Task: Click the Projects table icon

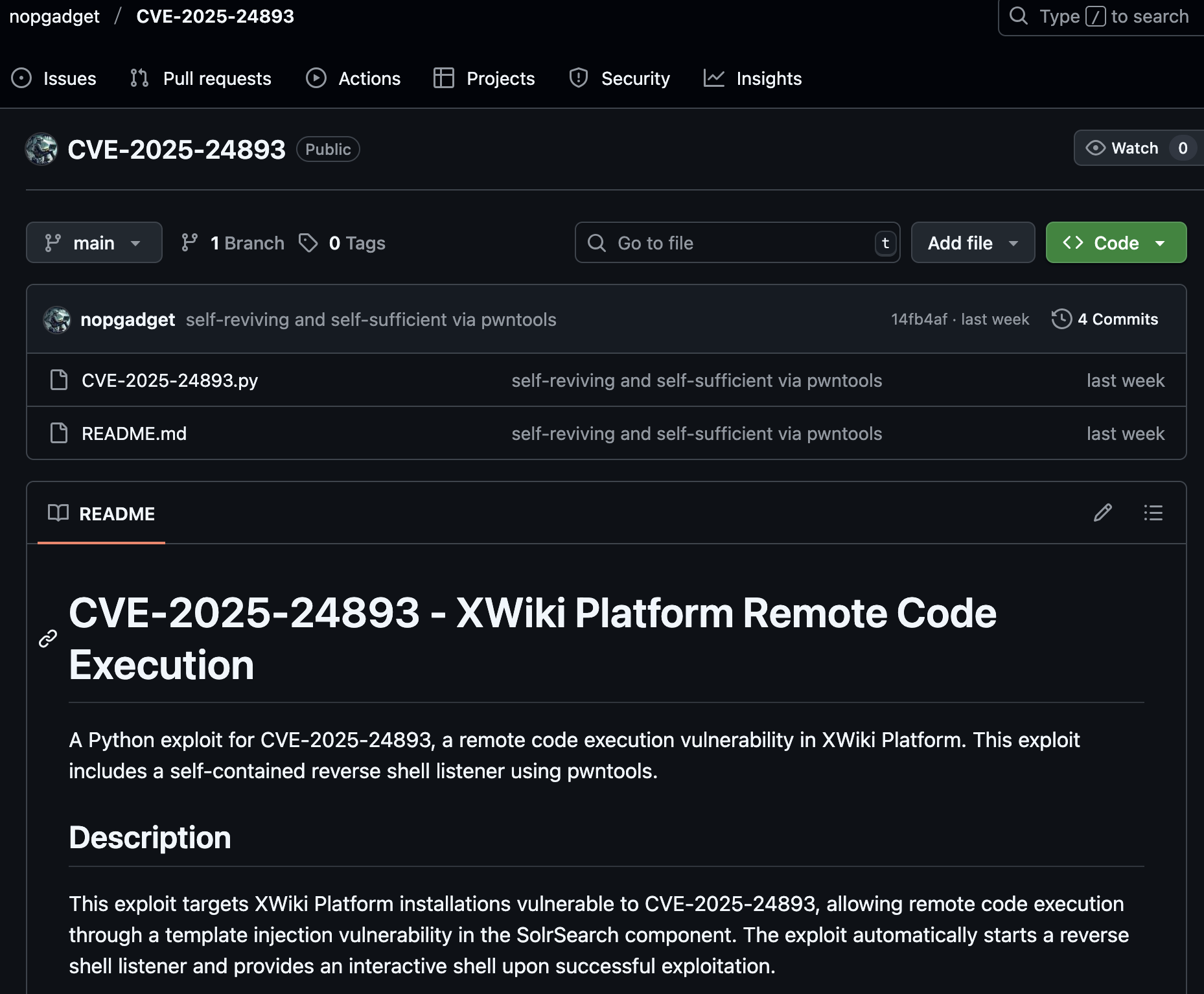Action: [x=444, y=78]
